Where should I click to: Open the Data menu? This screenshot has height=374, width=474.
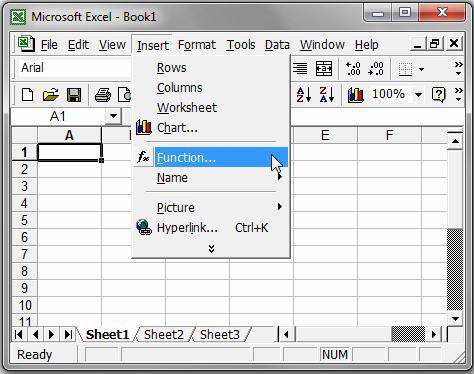(x=277, y=45)
